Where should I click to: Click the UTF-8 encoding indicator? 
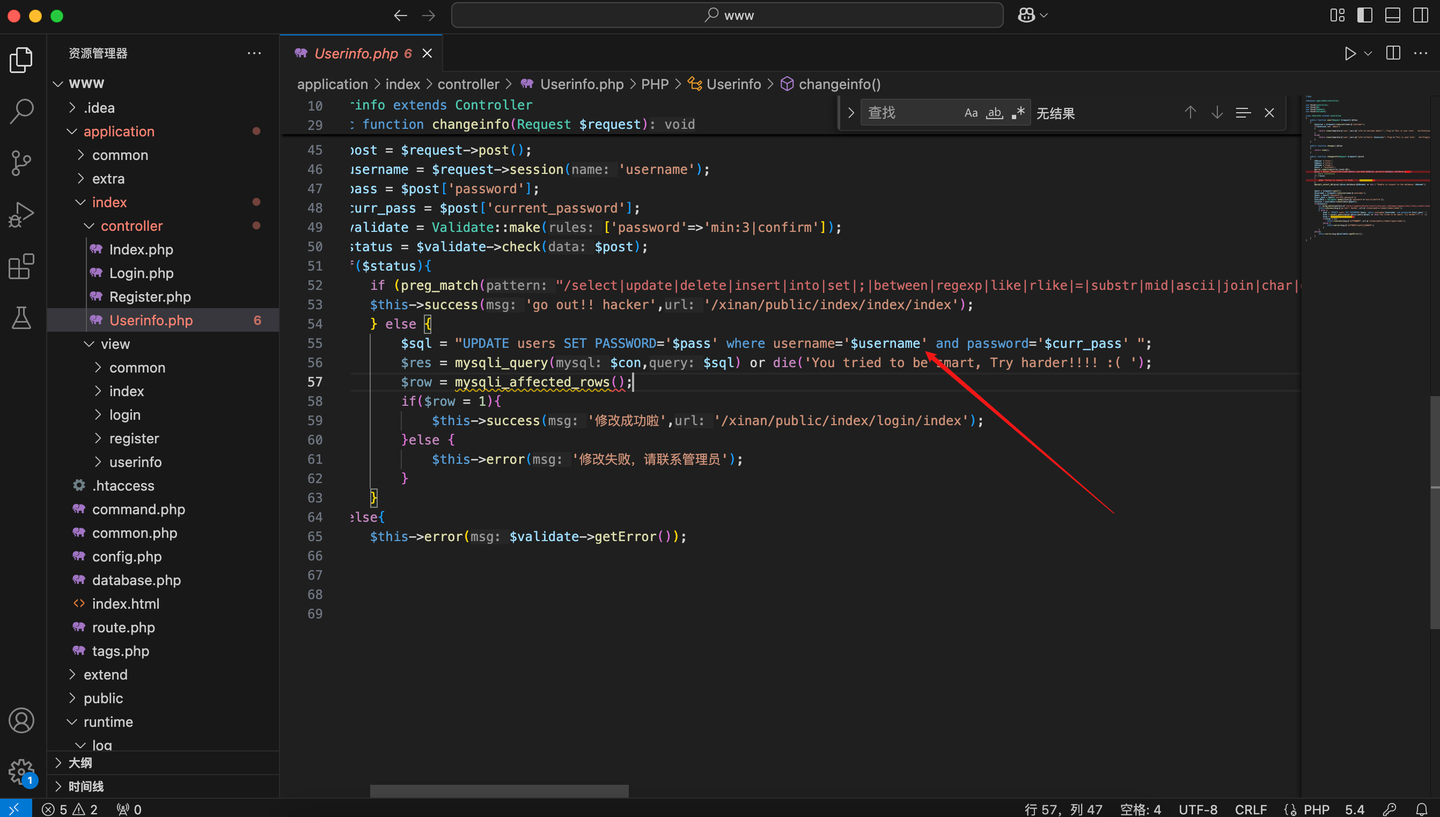tap(1197, 809)
